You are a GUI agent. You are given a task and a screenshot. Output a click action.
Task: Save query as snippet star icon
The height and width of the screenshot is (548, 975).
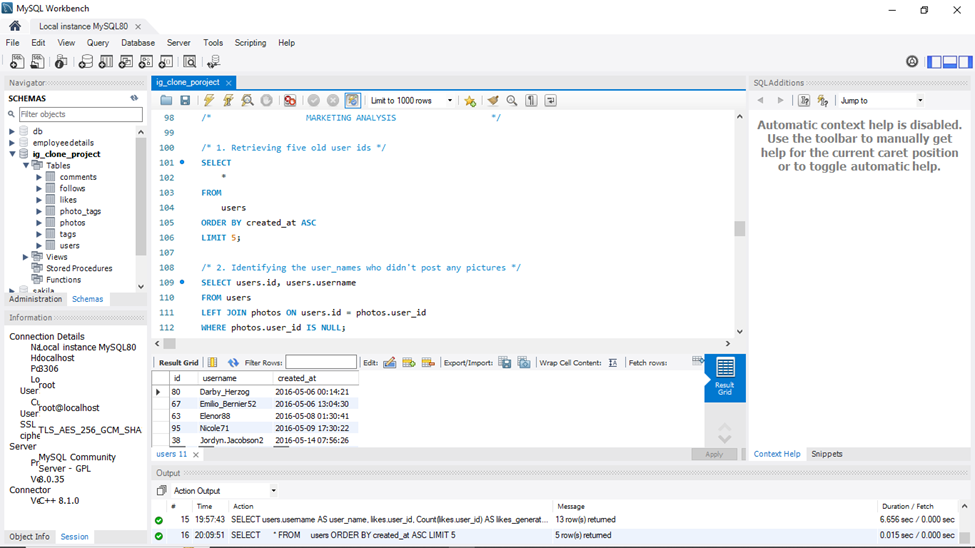(470, 100)
